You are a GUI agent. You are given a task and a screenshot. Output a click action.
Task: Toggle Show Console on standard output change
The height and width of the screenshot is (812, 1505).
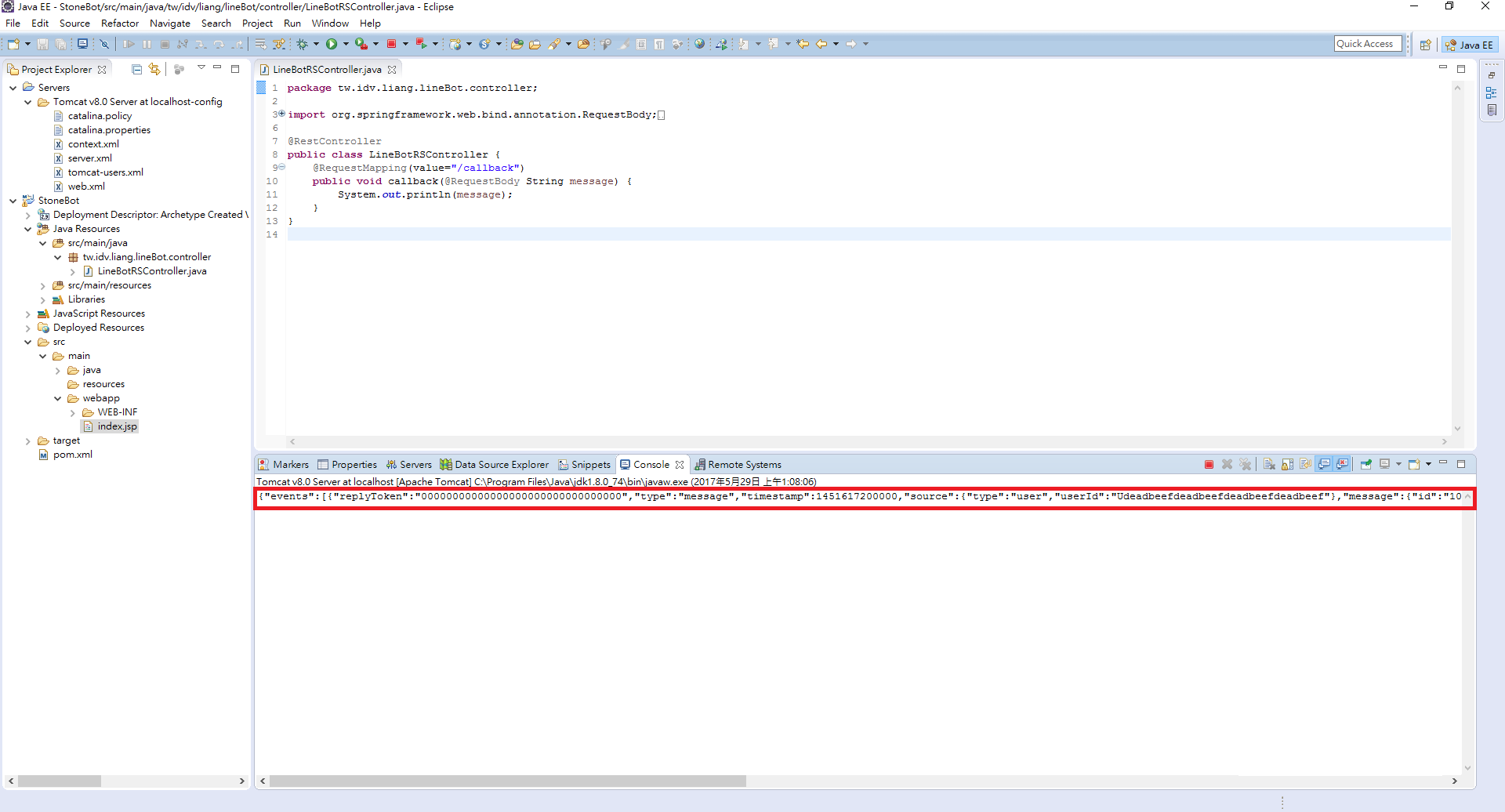[x=1324, y=465]
